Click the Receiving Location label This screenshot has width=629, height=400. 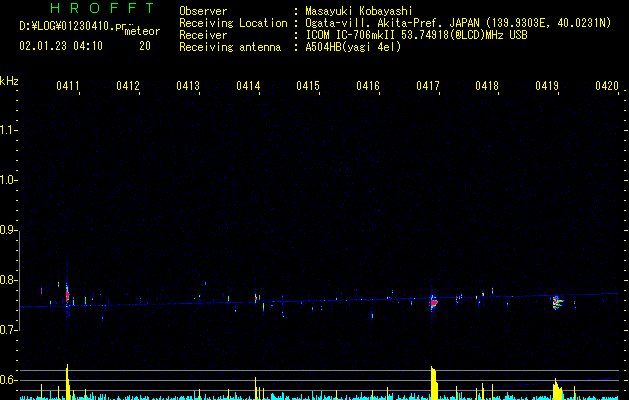click(x=233, y=23)
